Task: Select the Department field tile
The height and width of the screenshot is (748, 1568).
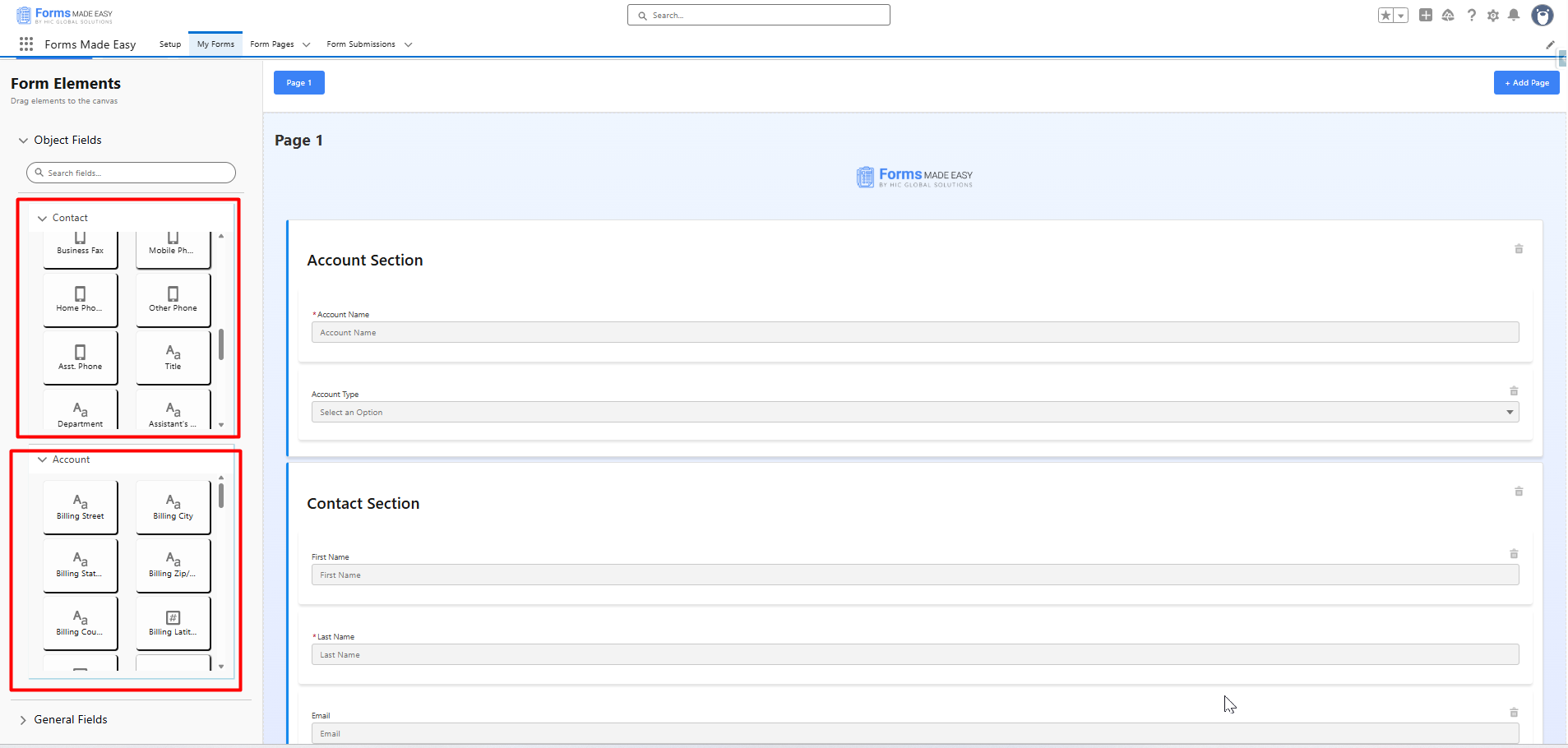Action: tap(81, 409)
